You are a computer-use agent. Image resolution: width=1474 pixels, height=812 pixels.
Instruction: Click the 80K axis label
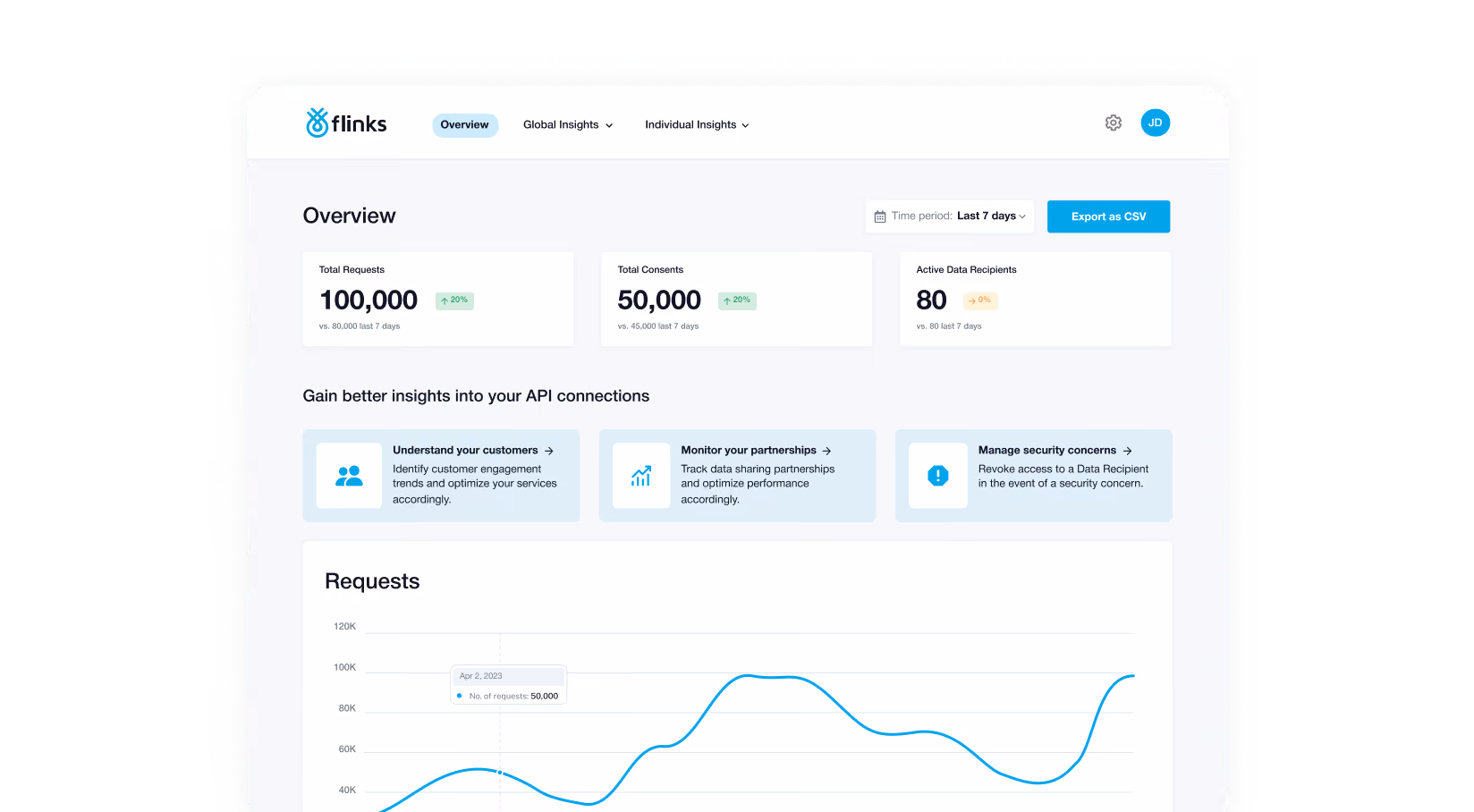(x=347, y=708)
